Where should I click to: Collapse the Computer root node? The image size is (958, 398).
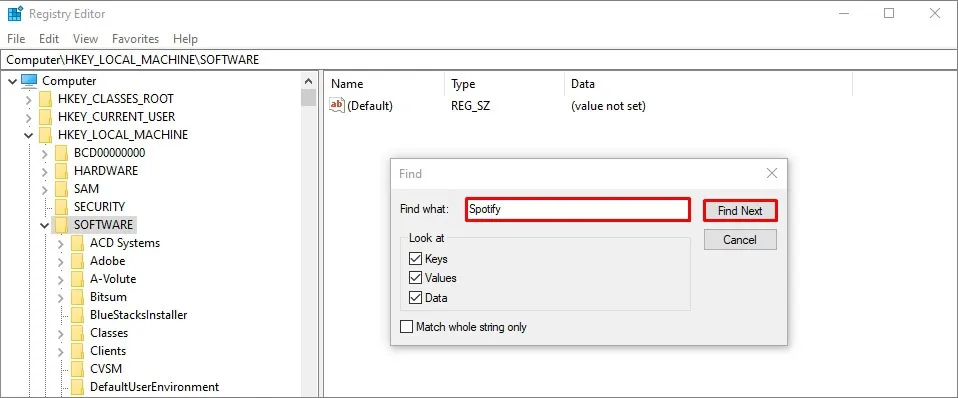13,81
